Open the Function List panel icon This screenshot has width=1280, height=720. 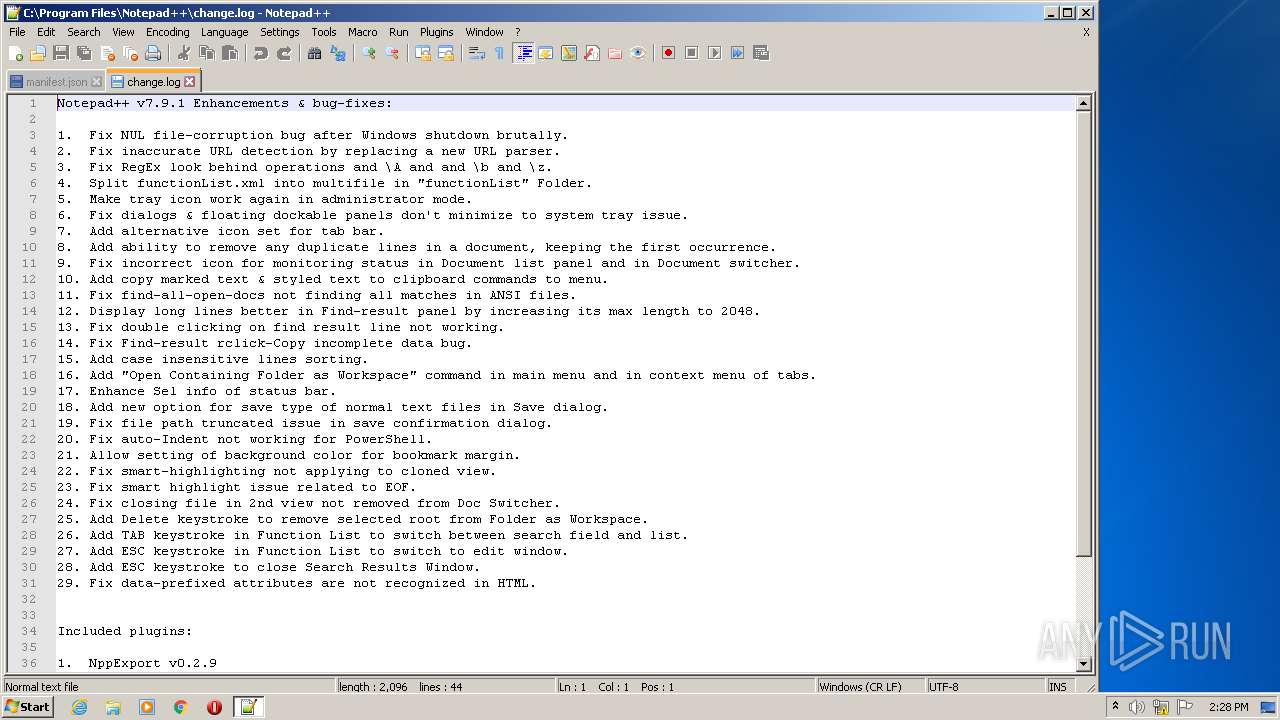coord(592,53)
